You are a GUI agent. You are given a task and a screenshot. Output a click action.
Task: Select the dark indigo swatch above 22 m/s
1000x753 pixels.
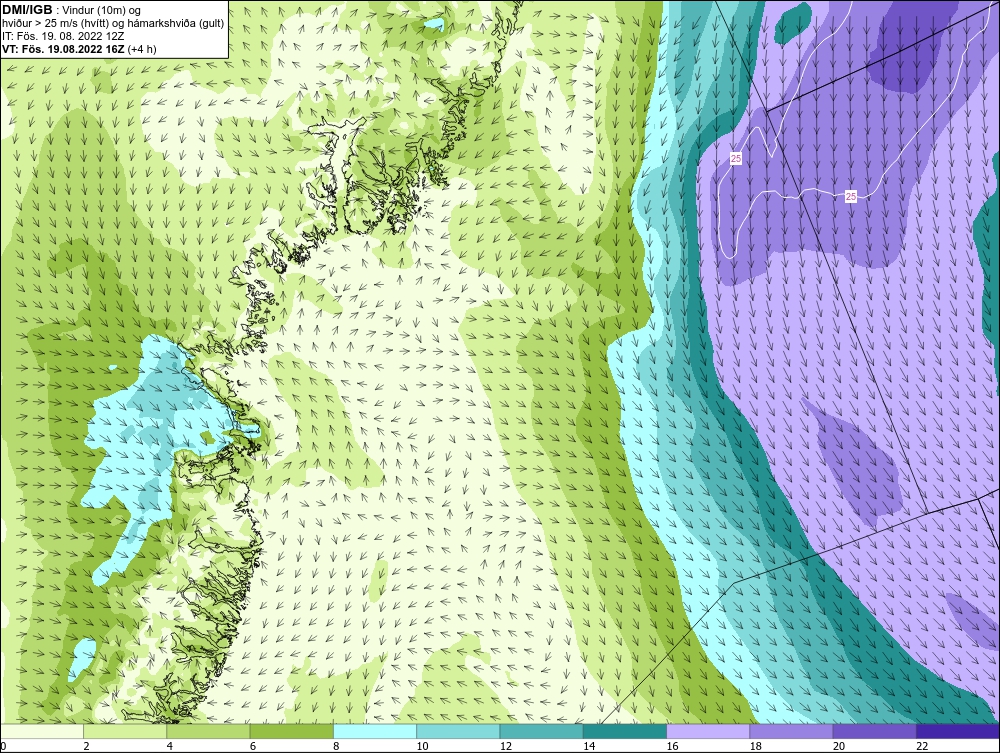pyautogui.click(x=958, y=731)
